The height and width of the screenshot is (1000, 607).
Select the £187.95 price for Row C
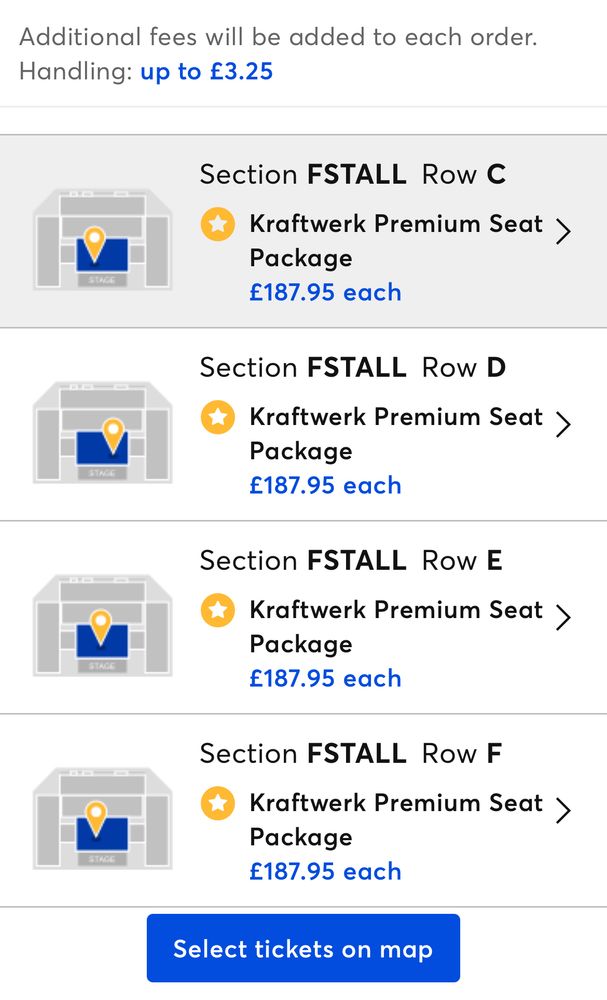(x=325, y=293)
